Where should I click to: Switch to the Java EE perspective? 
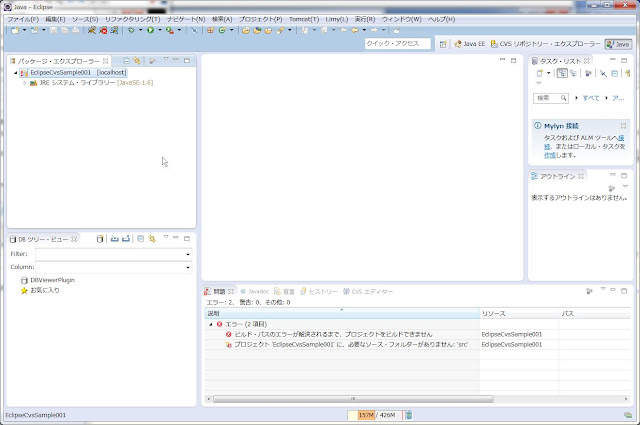click(x=469, y=44)
